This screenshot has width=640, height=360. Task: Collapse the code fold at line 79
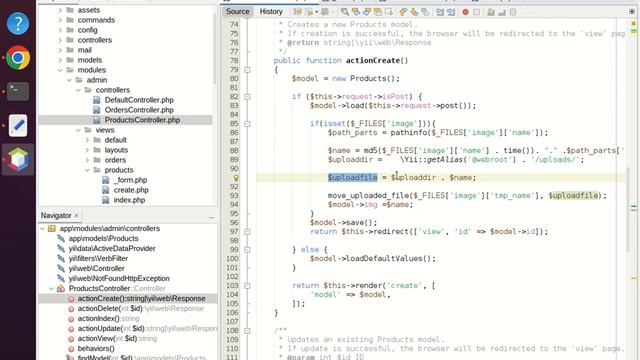coord(247,70)
